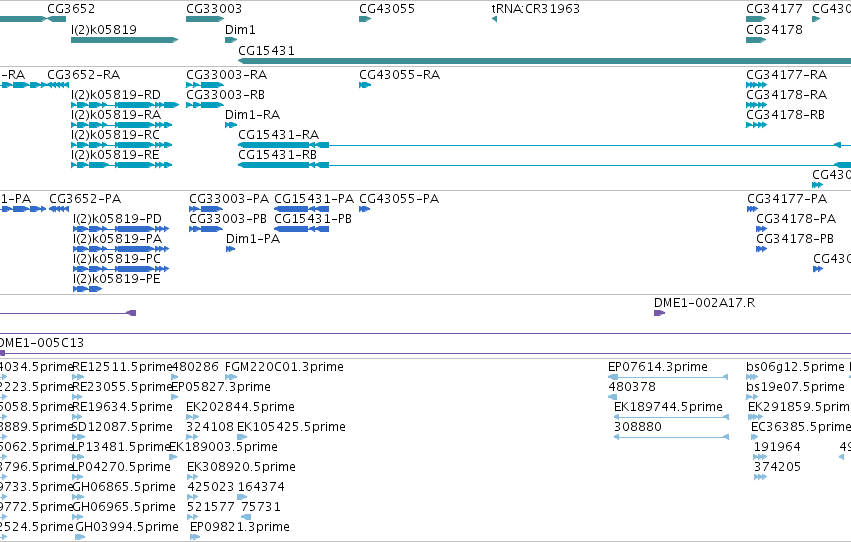Select transcript CG34177-RA
Screen dimensions: 851x542
coord(786,74)
